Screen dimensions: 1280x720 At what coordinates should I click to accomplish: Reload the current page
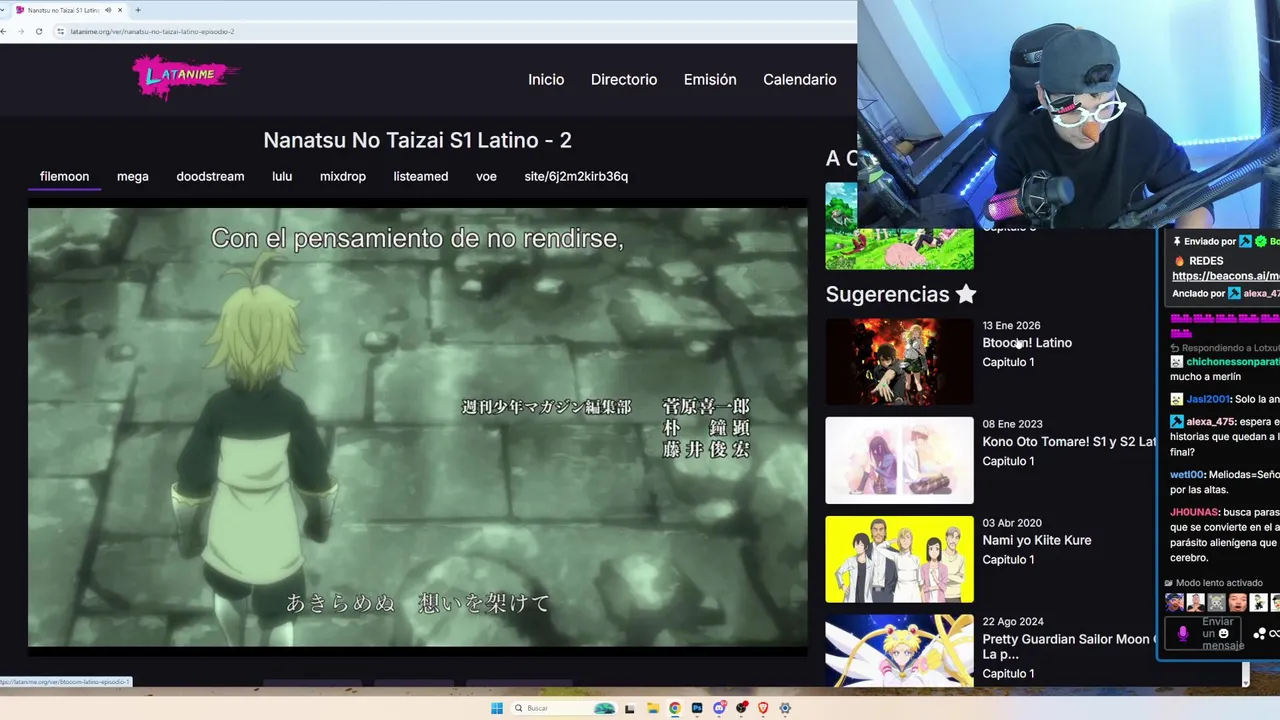pos(39,31)
